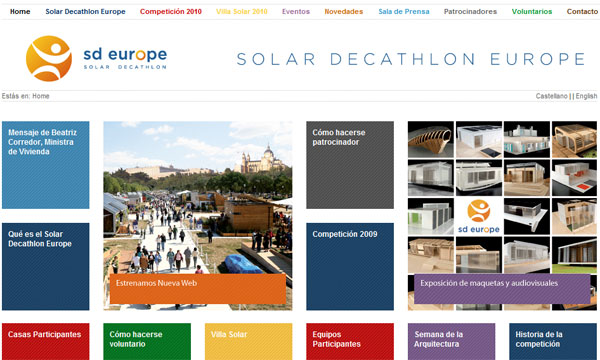Viewport: 600px width, 360px height.
Task: Go to Villa Solar 2010 menu
Action: 242,11
